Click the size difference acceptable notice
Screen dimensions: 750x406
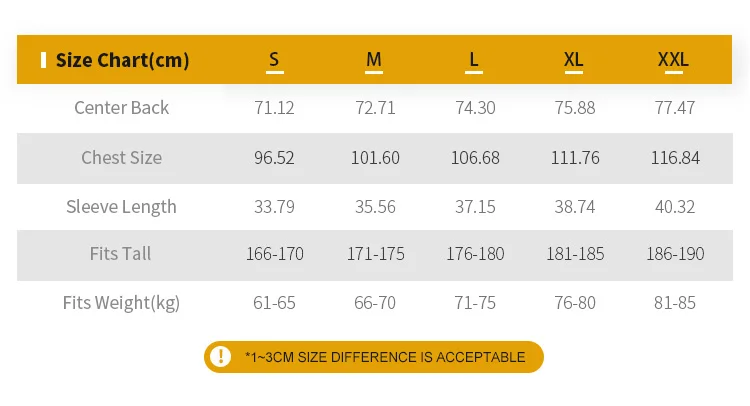(x=385, y=357)
